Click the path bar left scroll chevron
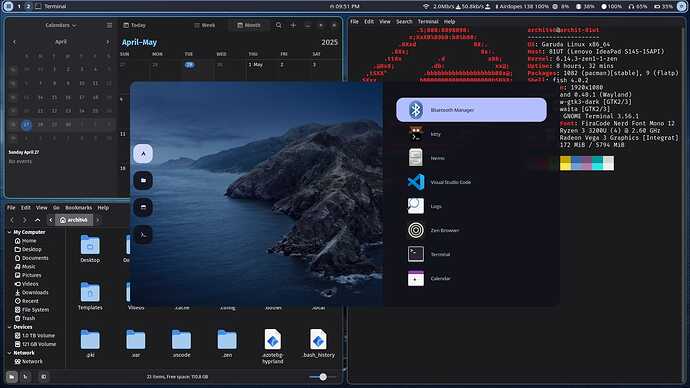This screenshot has width=690, height=388. click(x=51, y=220)
